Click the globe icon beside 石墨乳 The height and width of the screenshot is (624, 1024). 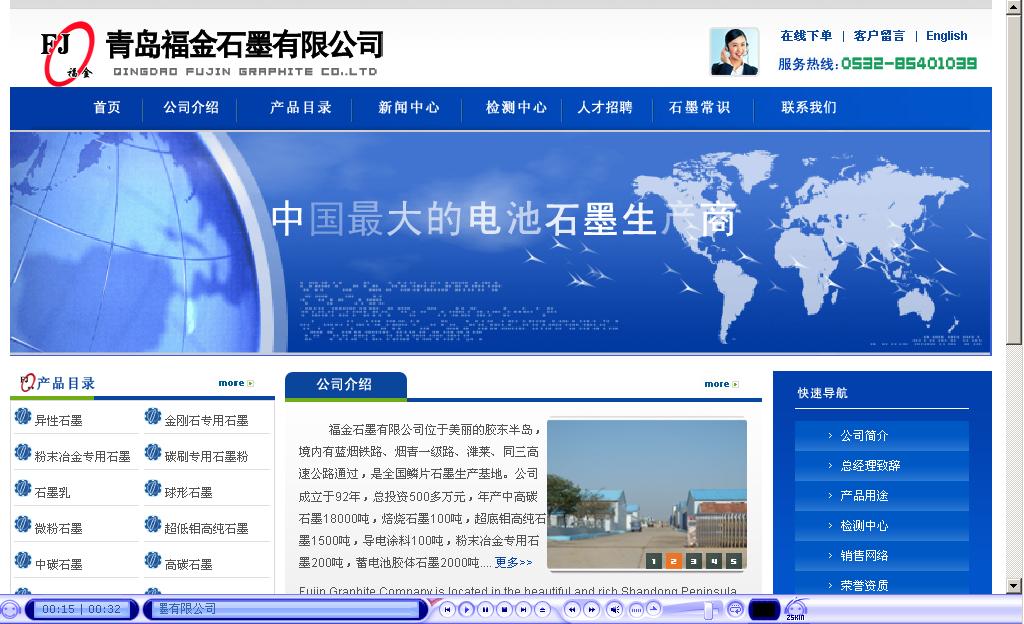click(23, 488)
